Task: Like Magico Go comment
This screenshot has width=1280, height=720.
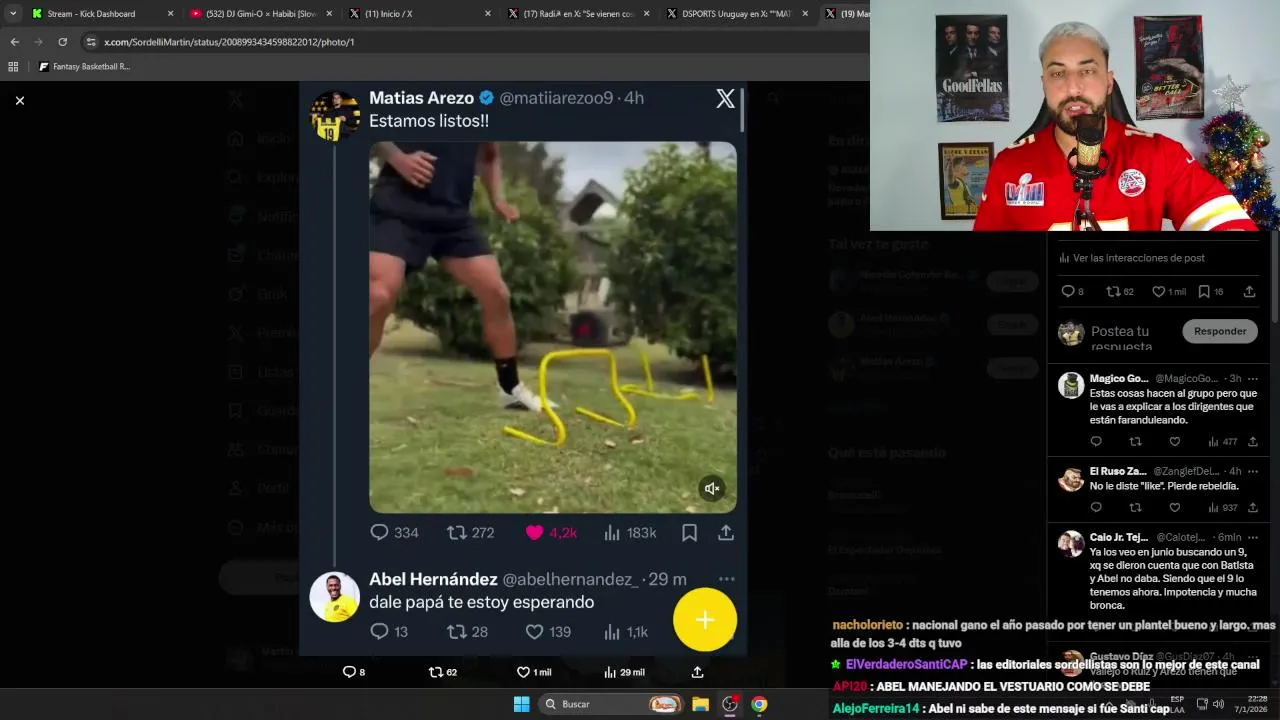Action: coord(1175,441)
